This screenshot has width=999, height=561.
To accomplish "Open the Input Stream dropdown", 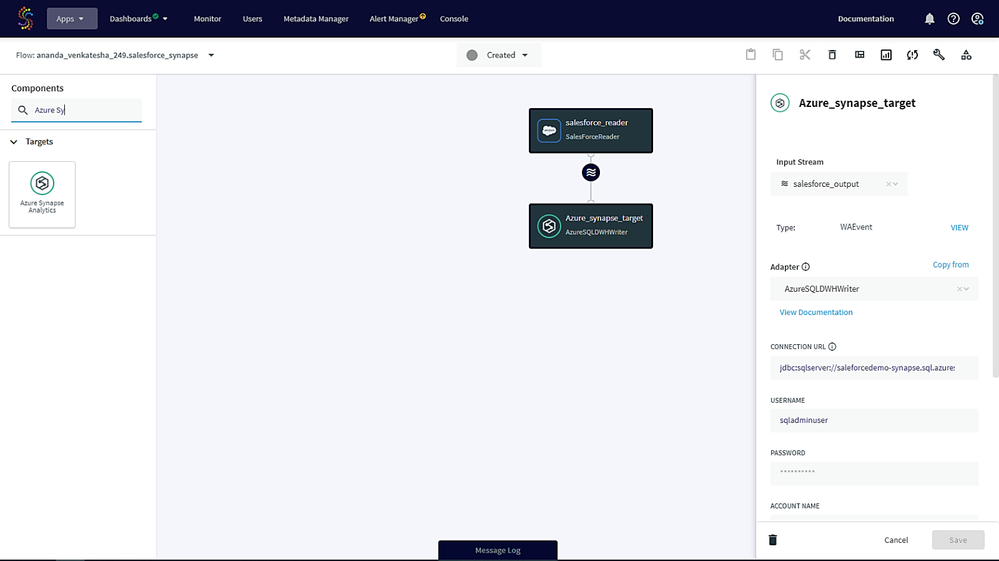I will pyautogui.click(x=896, y=184).
